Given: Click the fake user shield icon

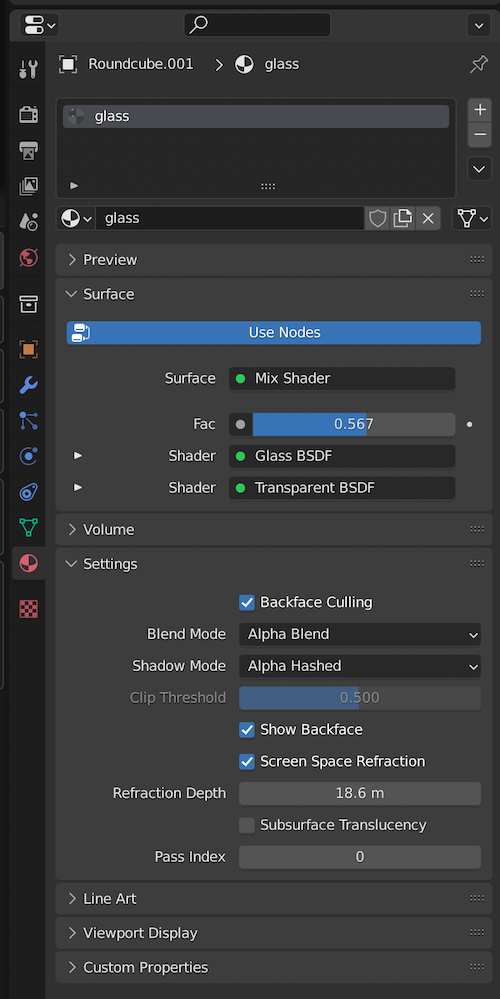Looking at the screenshot, I should coord(378,219).
